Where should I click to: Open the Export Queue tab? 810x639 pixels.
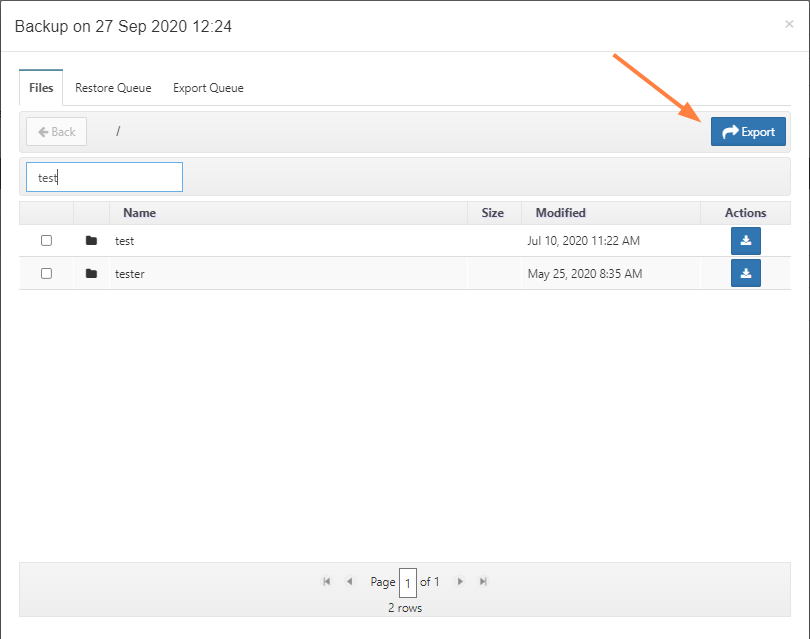[x=208, y=88]
